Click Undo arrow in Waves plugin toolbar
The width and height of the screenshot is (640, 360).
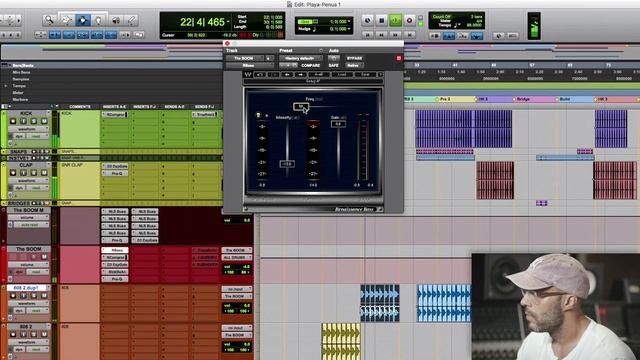click(260, 74)
